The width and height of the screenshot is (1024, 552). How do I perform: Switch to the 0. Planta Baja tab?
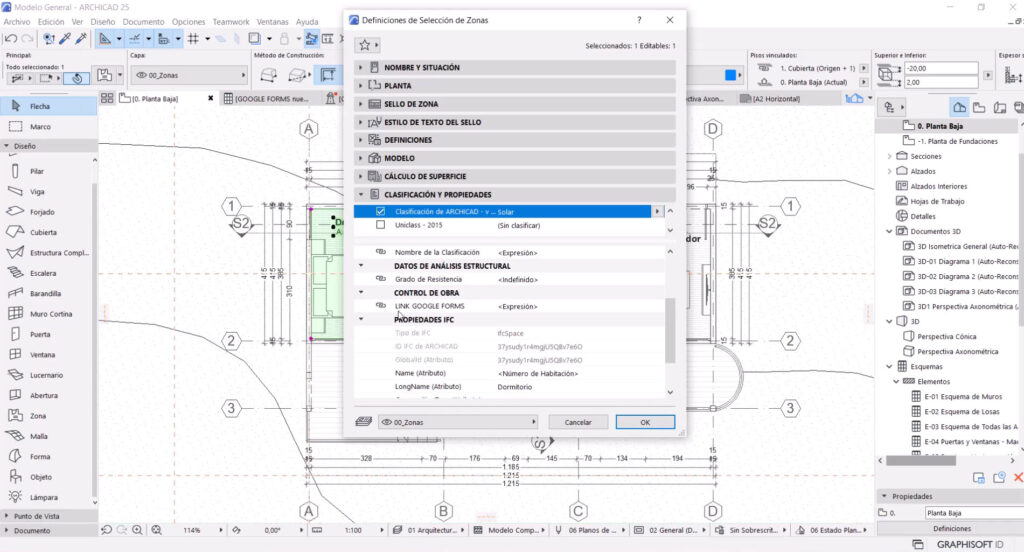click(x=160, y=99)
